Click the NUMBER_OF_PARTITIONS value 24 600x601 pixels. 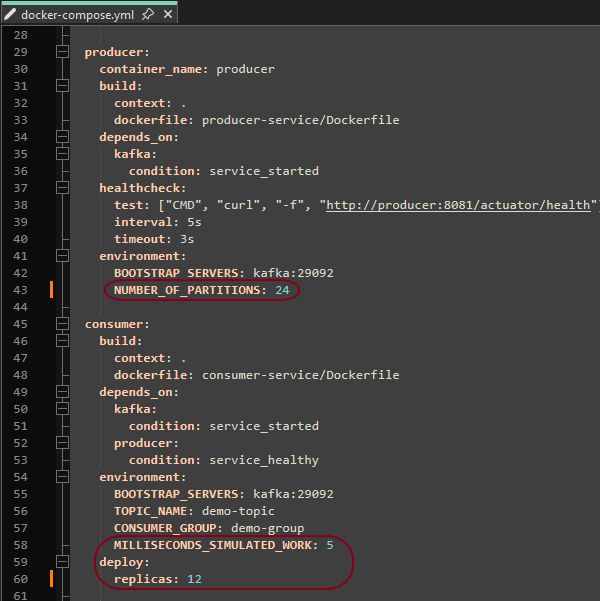pyautogui.click(x=282, y=290)
